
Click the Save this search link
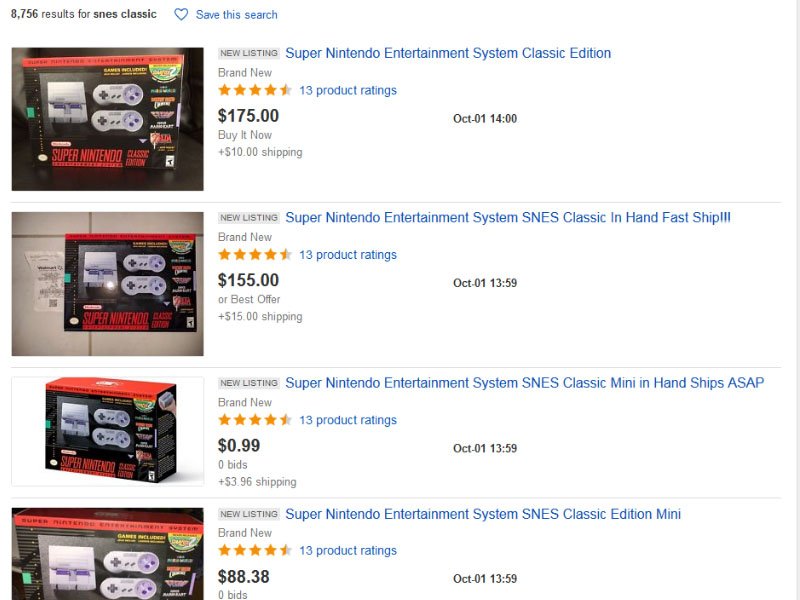tap(236, 15)
